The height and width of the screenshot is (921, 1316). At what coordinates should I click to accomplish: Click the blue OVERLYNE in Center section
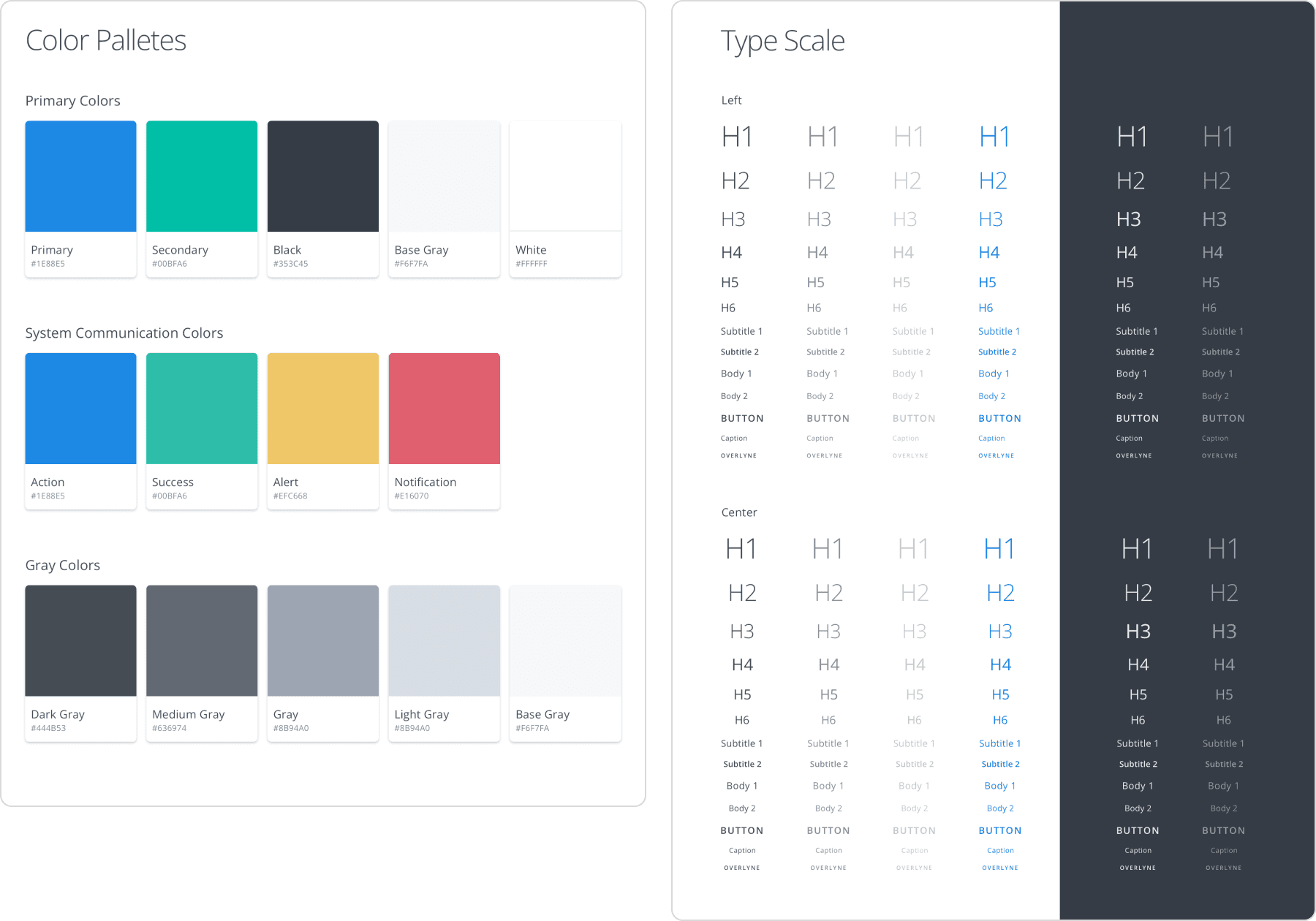[x=1000, y=868]
